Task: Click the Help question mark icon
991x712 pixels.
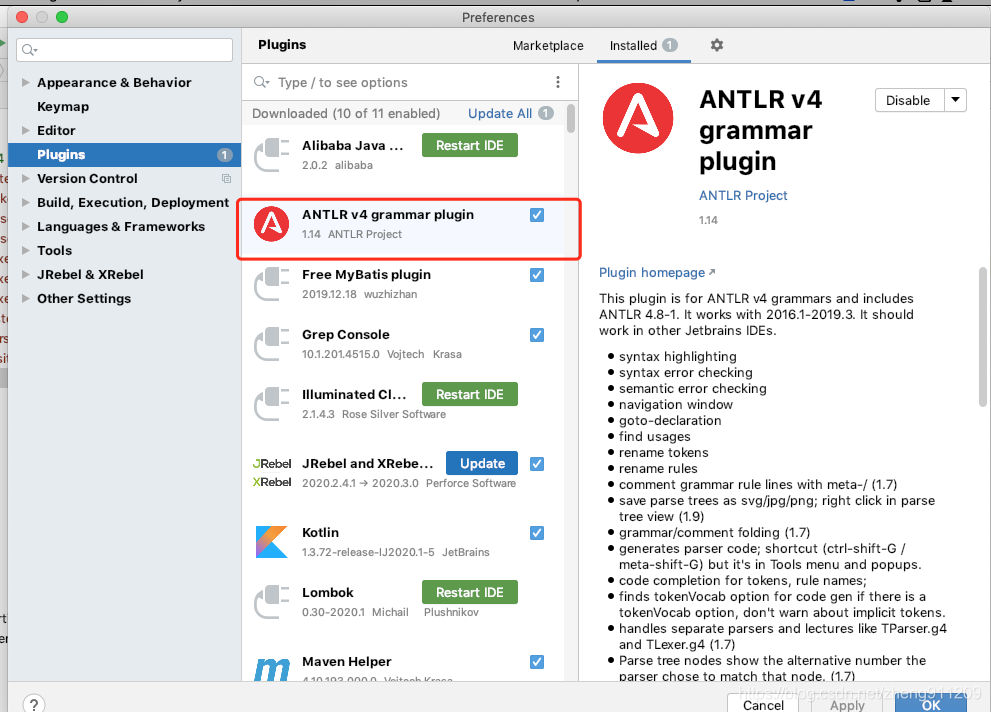Action: 33,703
